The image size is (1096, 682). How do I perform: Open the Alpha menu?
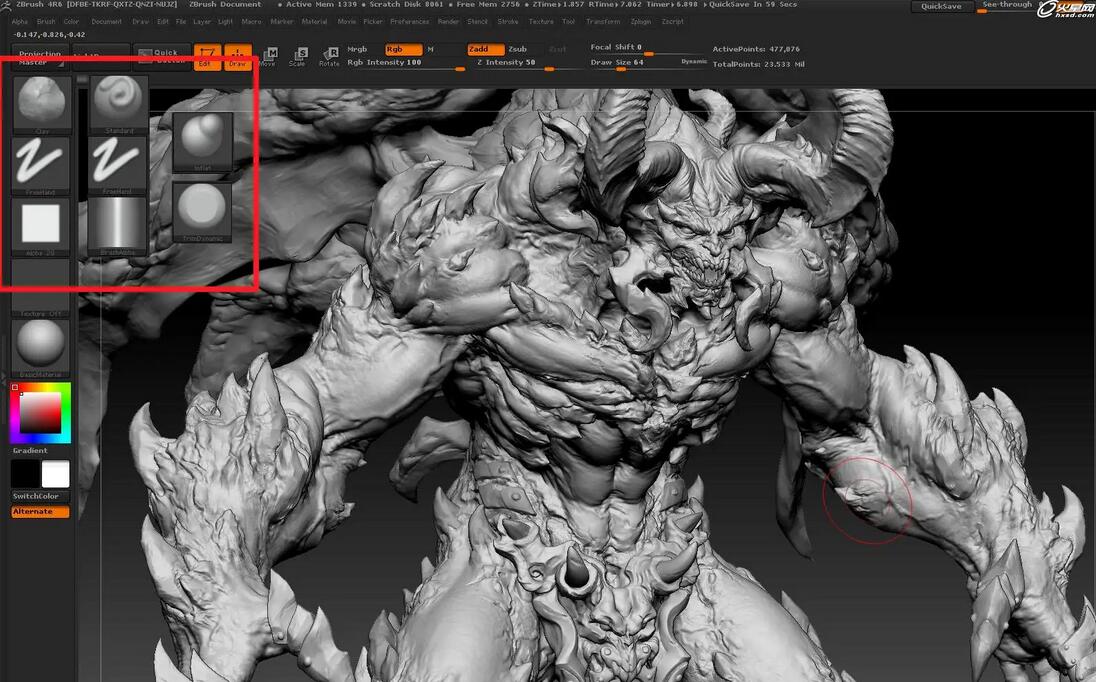(20, 22)
